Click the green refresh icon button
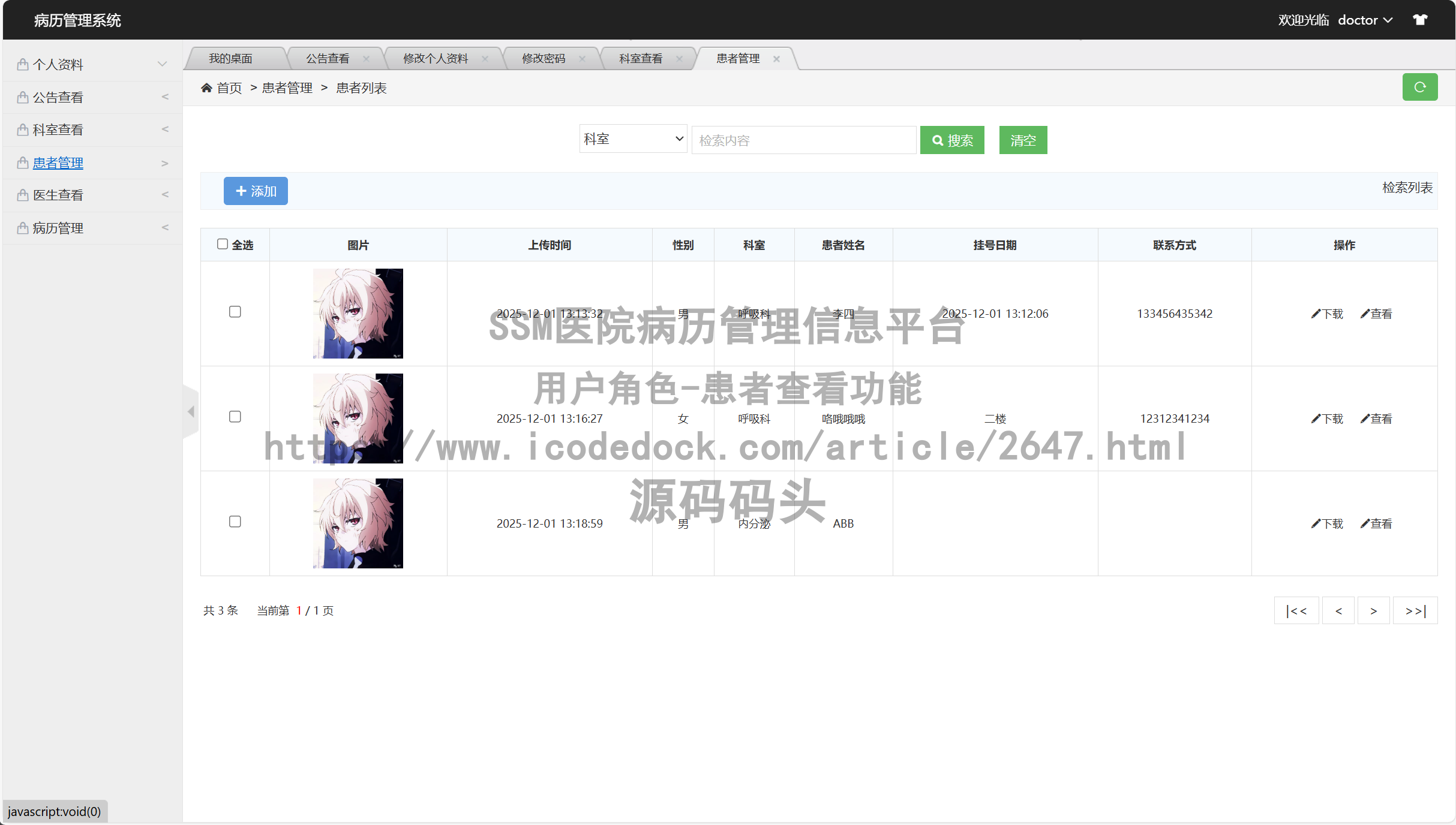 click(1419, 88)
